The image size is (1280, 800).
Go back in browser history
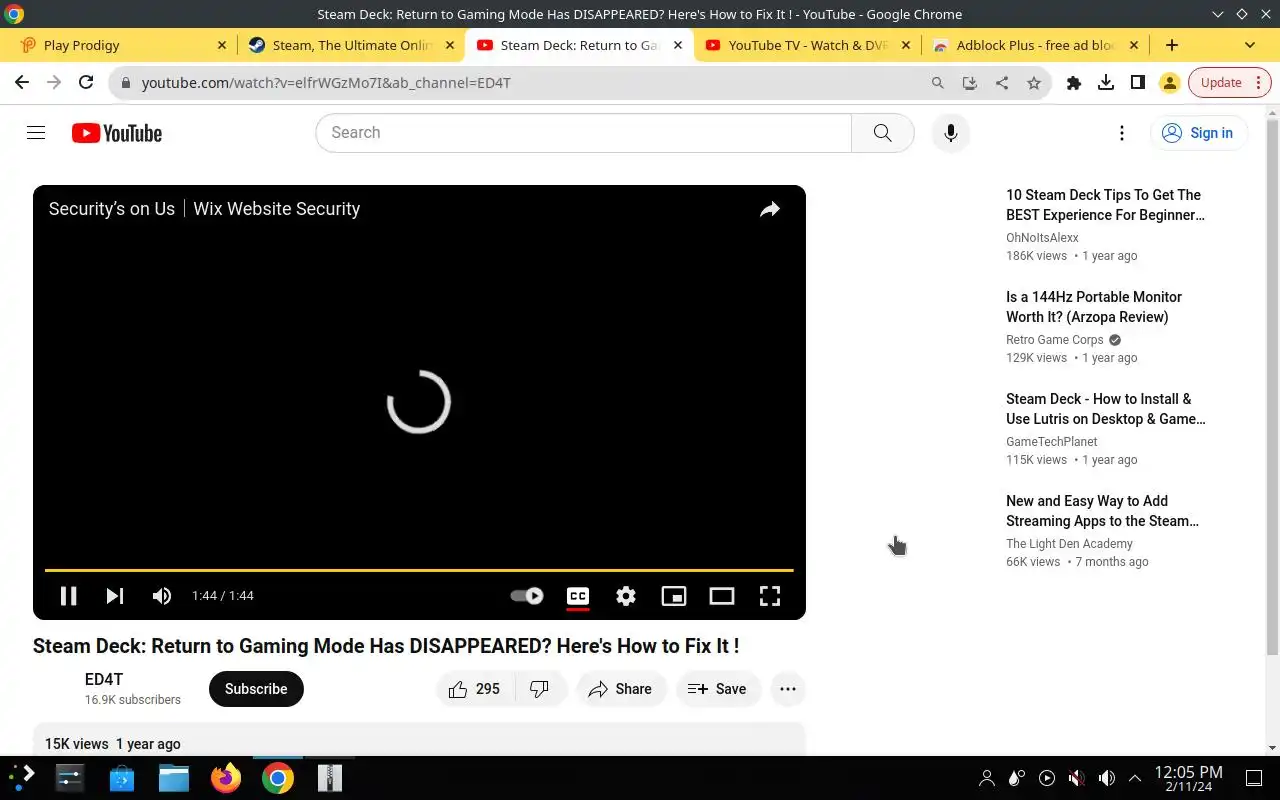tap(22, 83)
